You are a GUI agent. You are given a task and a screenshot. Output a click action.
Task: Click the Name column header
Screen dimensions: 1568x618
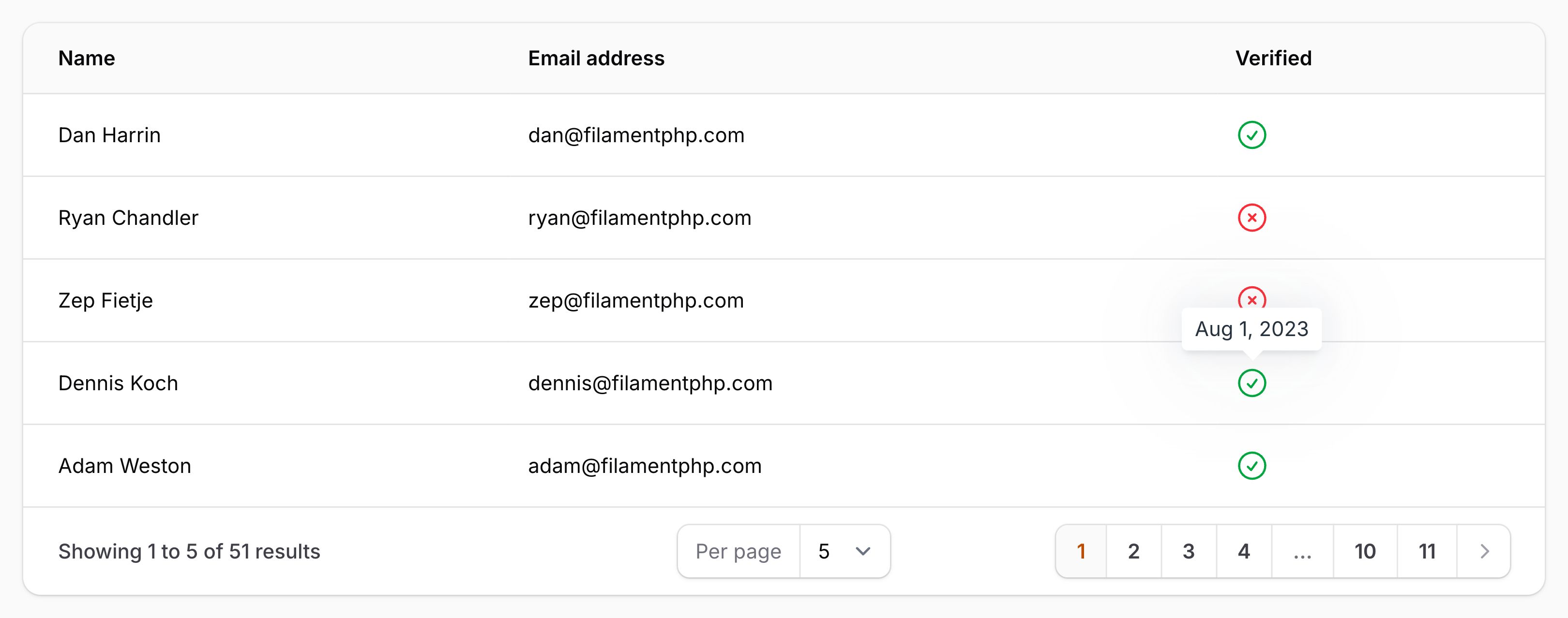[87, 59]
